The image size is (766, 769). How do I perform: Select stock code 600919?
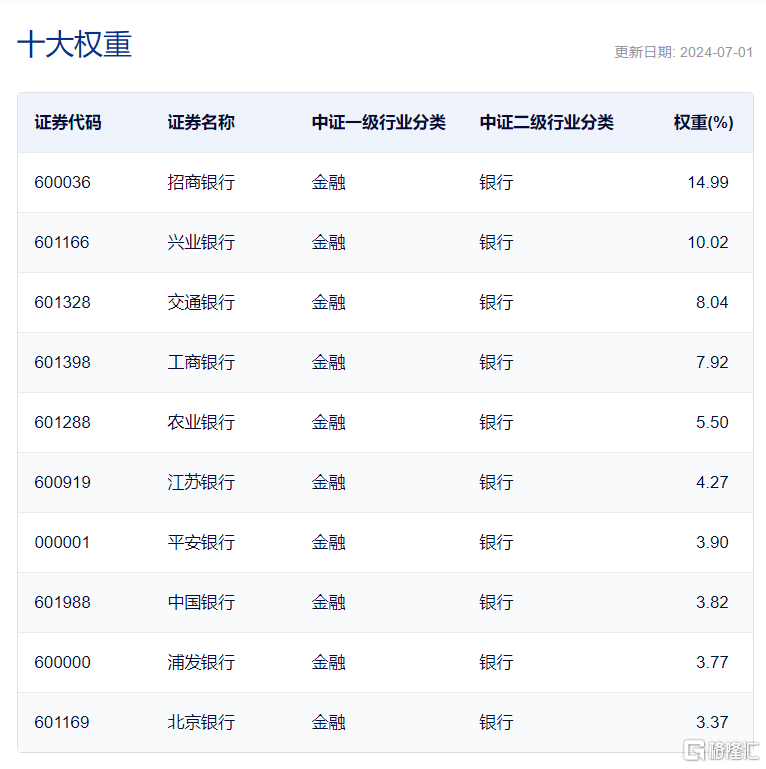63,483
